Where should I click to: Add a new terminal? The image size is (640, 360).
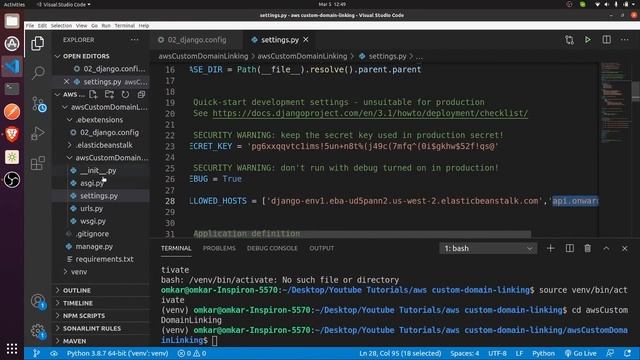tap(550, 248)
